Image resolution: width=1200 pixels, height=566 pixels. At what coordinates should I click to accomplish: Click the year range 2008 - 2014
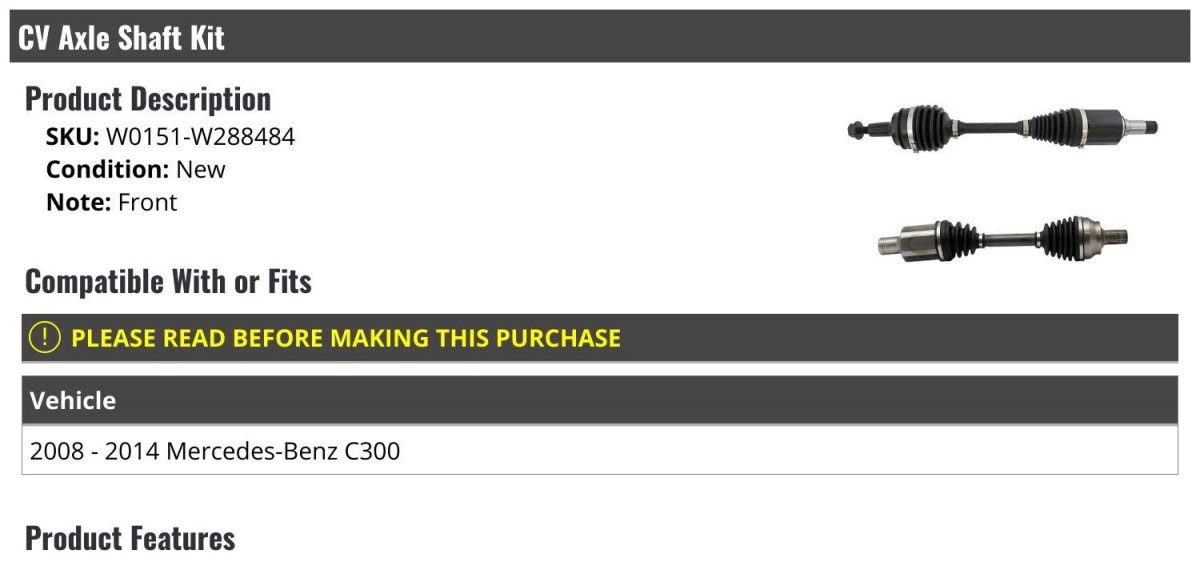[95, 451]
